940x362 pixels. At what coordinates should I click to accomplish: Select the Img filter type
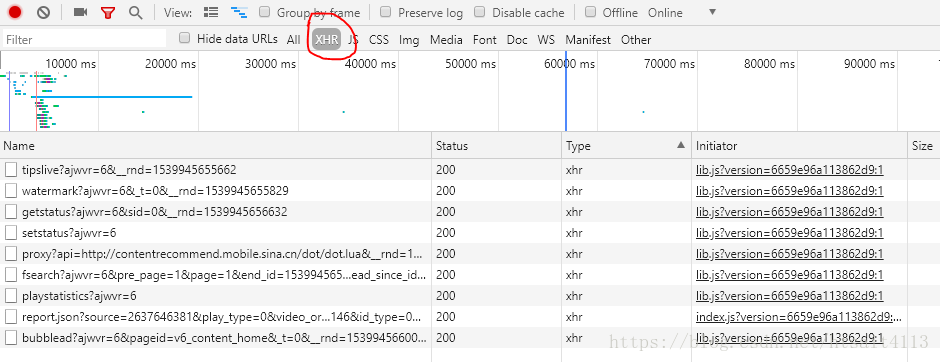[x=409, y=40]
